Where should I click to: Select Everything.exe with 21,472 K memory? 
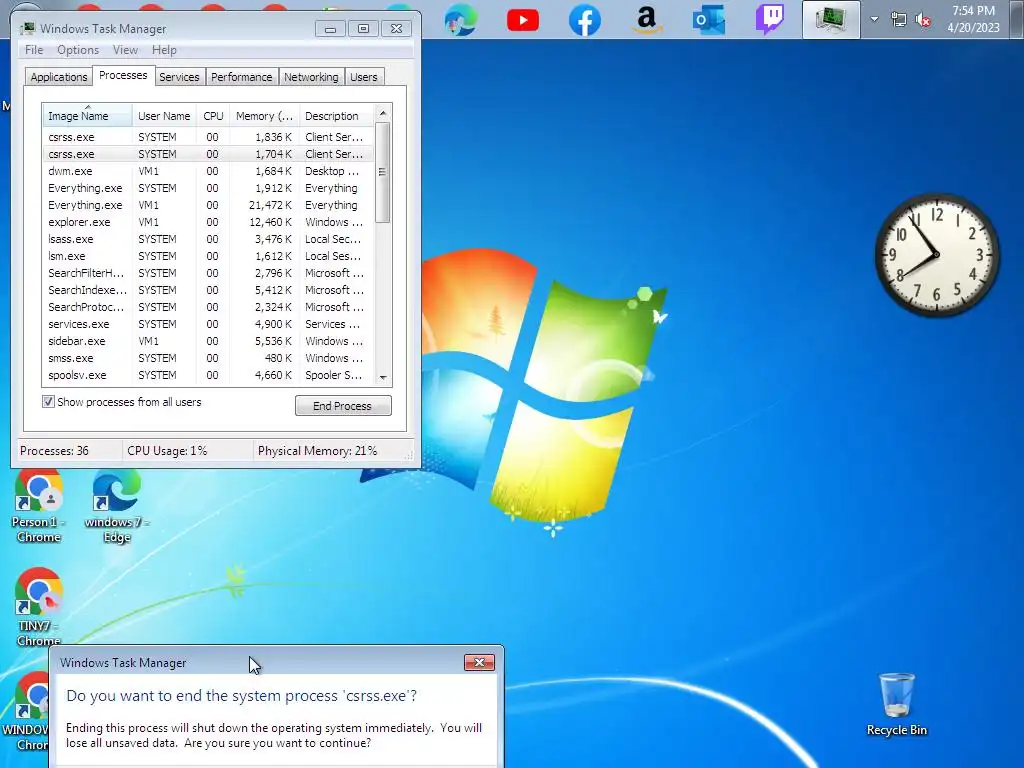(x=208, y=205)
